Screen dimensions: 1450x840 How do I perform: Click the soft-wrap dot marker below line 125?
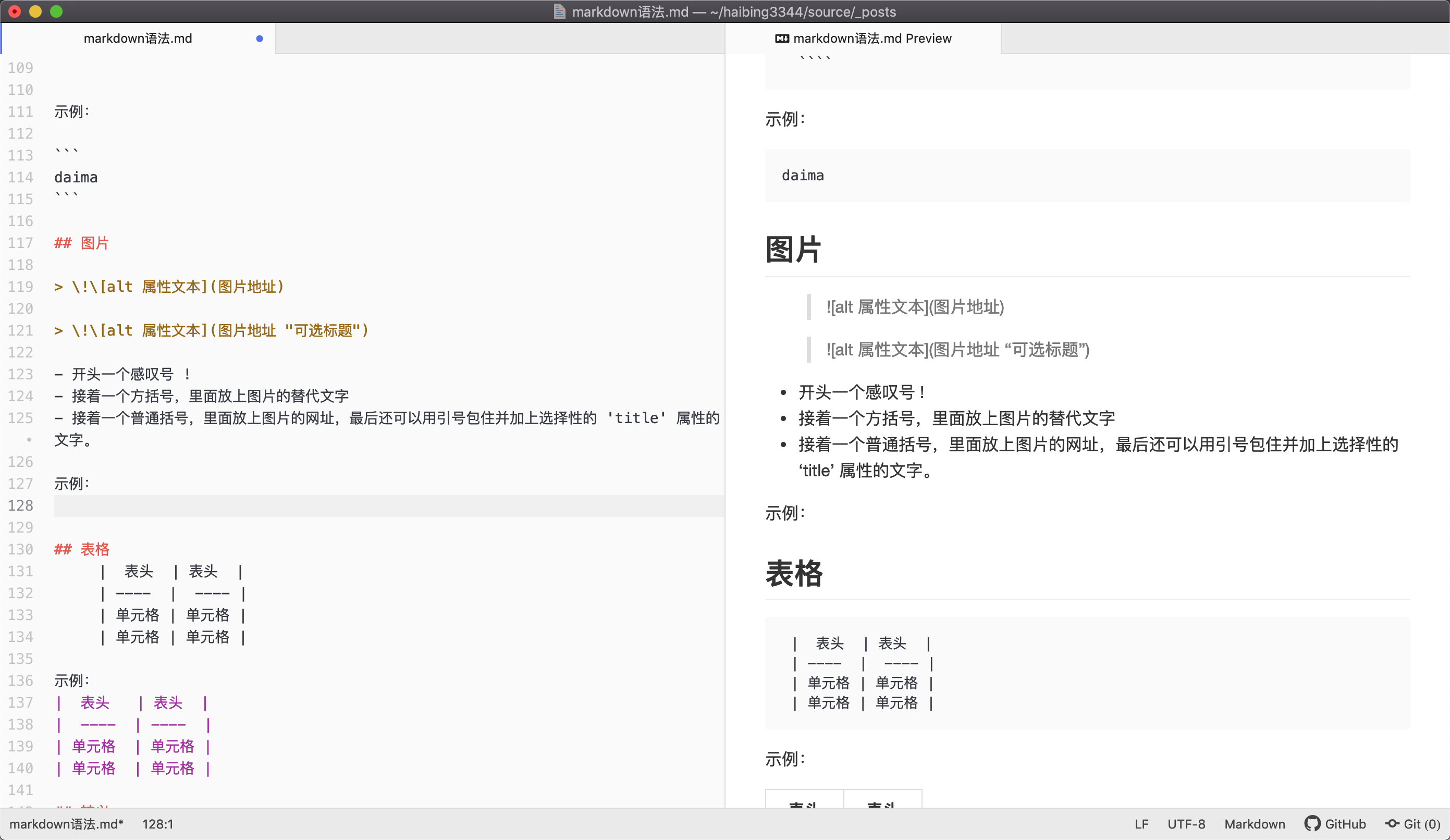pos(29,440)
